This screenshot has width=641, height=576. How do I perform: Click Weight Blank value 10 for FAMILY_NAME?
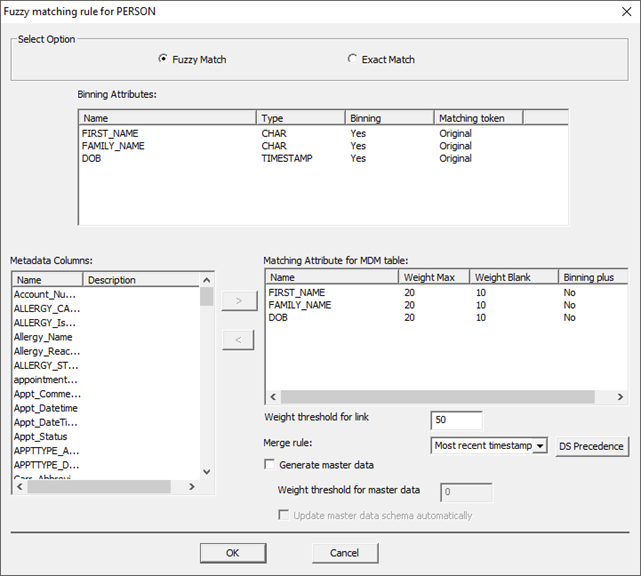coord(481,305)
